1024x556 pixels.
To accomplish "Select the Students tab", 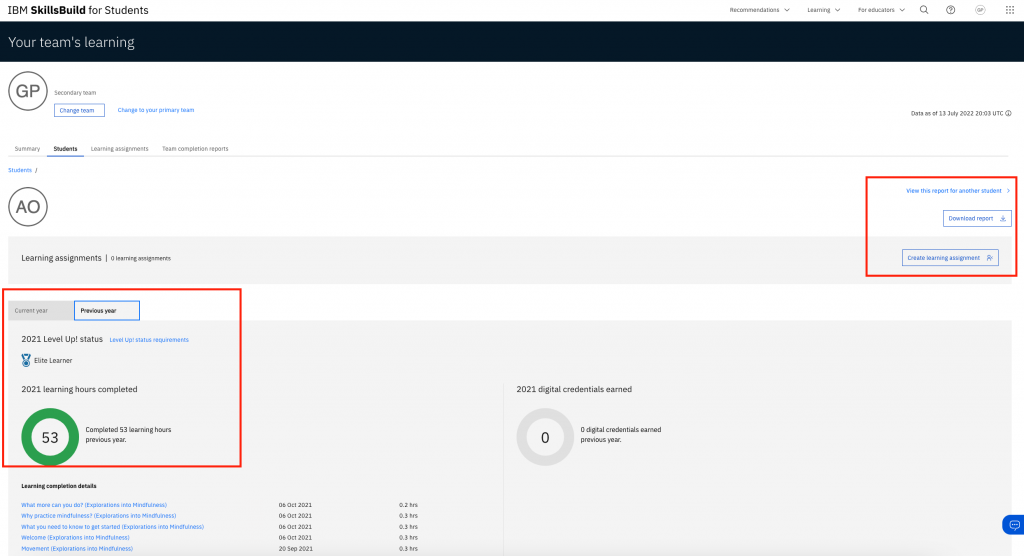I will (x=65, y=149).
